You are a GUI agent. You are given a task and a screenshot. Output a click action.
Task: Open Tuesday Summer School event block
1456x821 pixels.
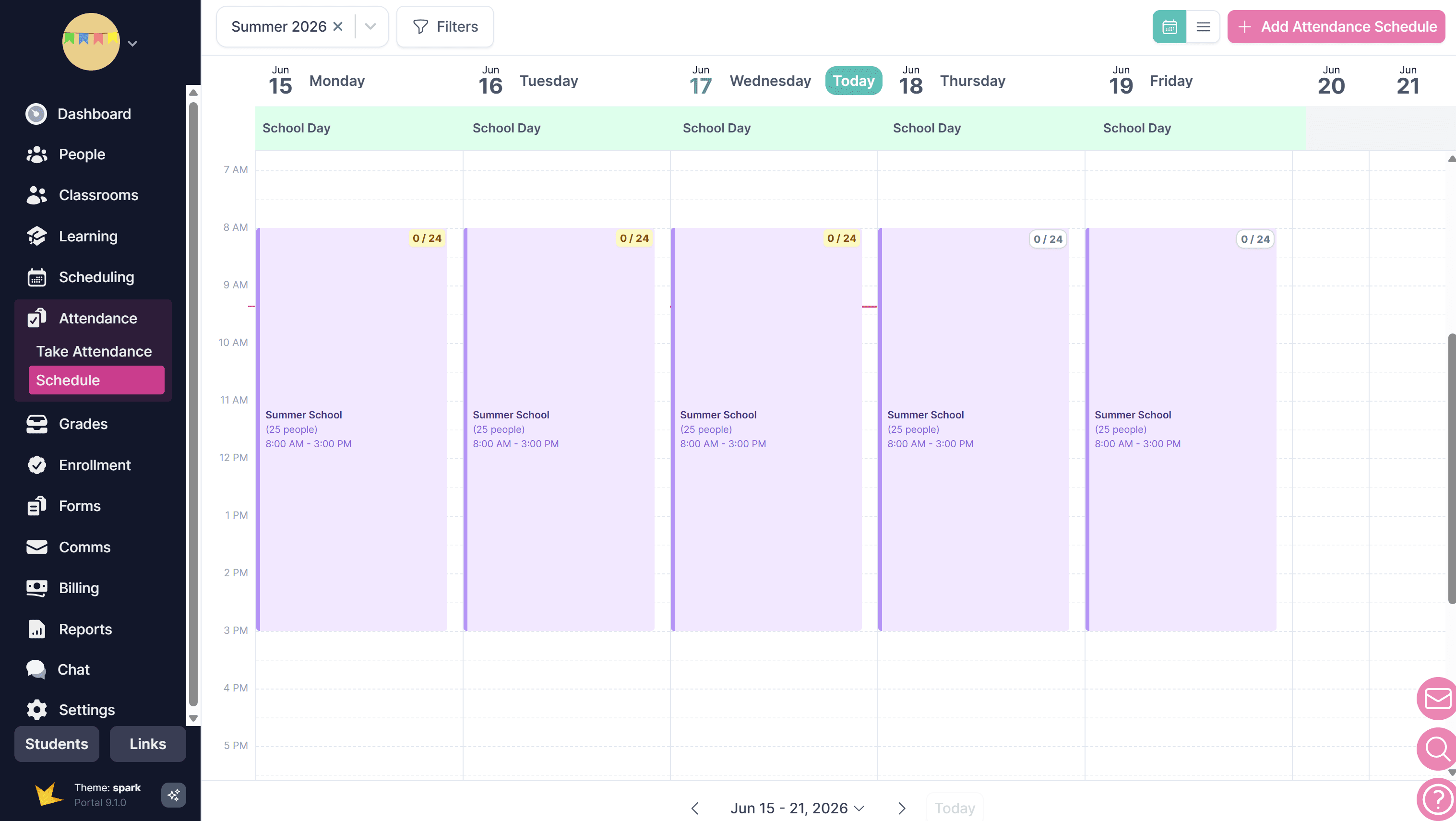tap(559, 429)
